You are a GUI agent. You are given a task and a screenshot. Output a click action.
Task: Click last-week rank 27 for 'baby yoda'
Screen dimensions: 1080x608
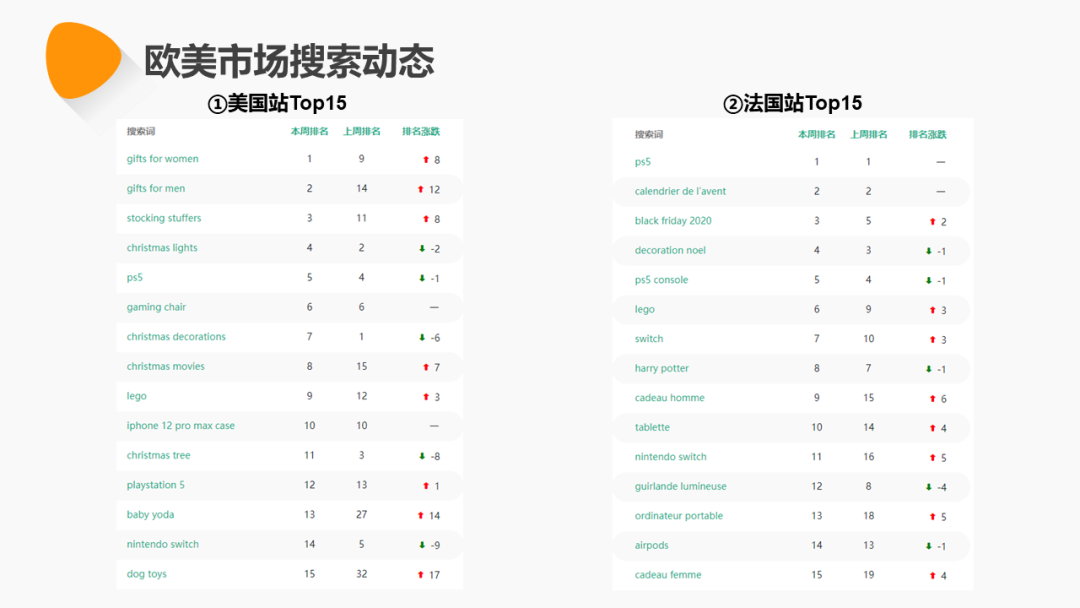[x=362, y=514]
